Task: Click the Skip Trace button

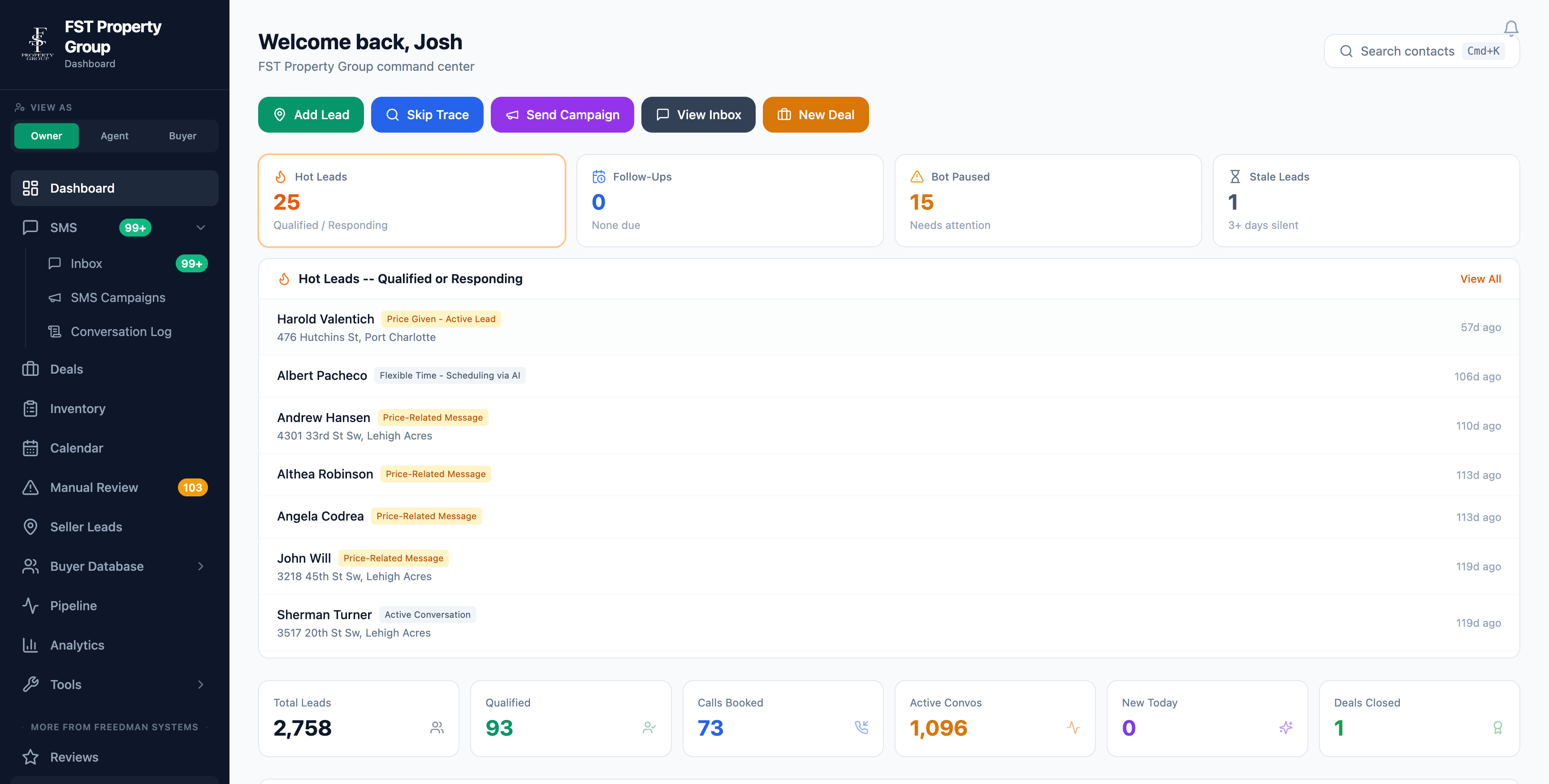Action: (x=427, y=115)
